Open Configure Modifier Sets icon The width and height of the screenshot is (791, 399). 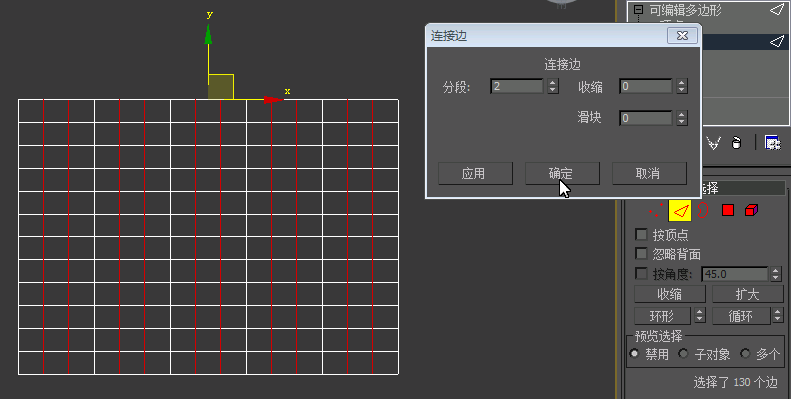(772, 143)
